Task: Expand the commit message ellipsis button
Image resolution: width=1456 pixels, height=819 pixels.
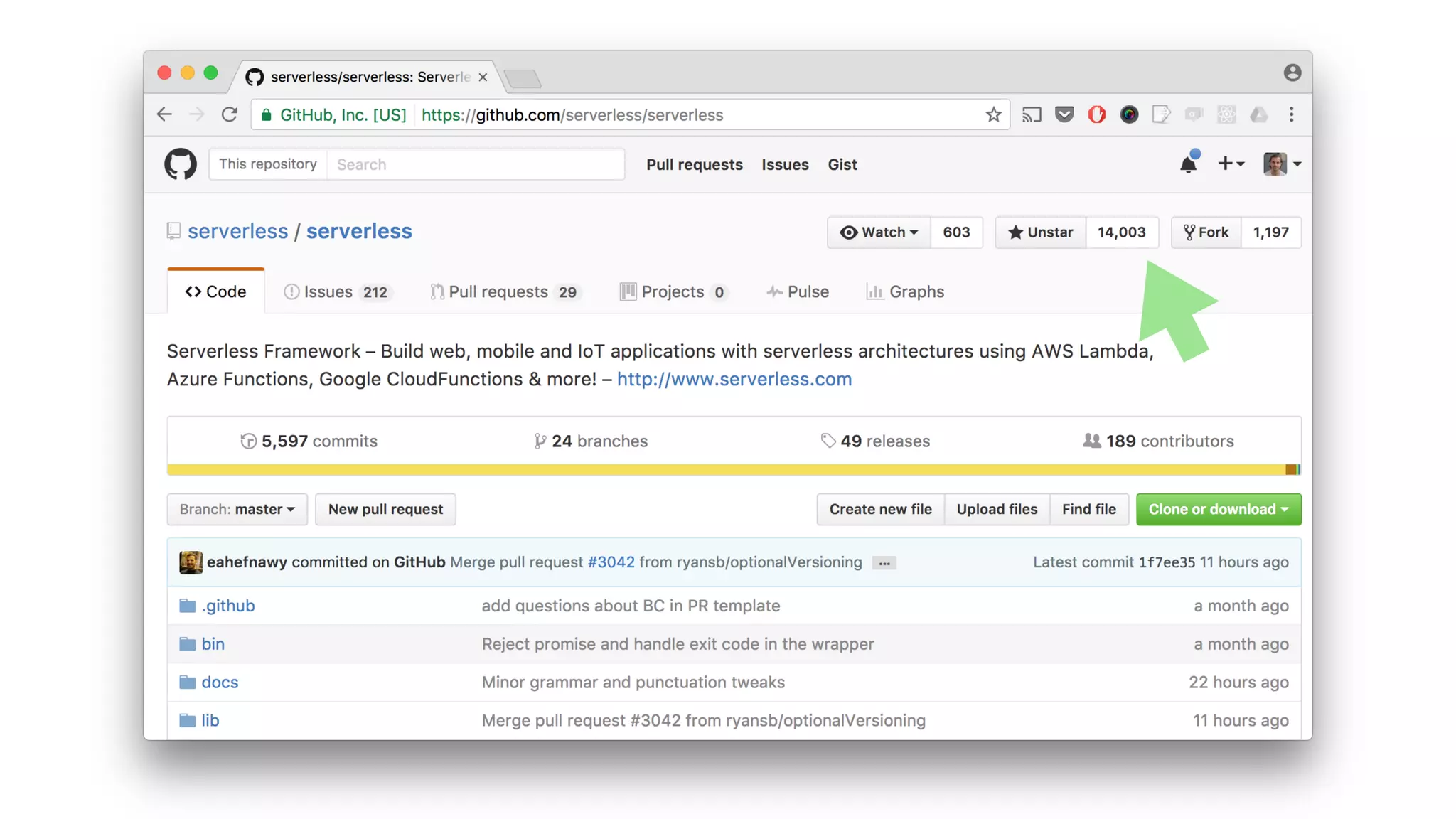Action: 884,563
